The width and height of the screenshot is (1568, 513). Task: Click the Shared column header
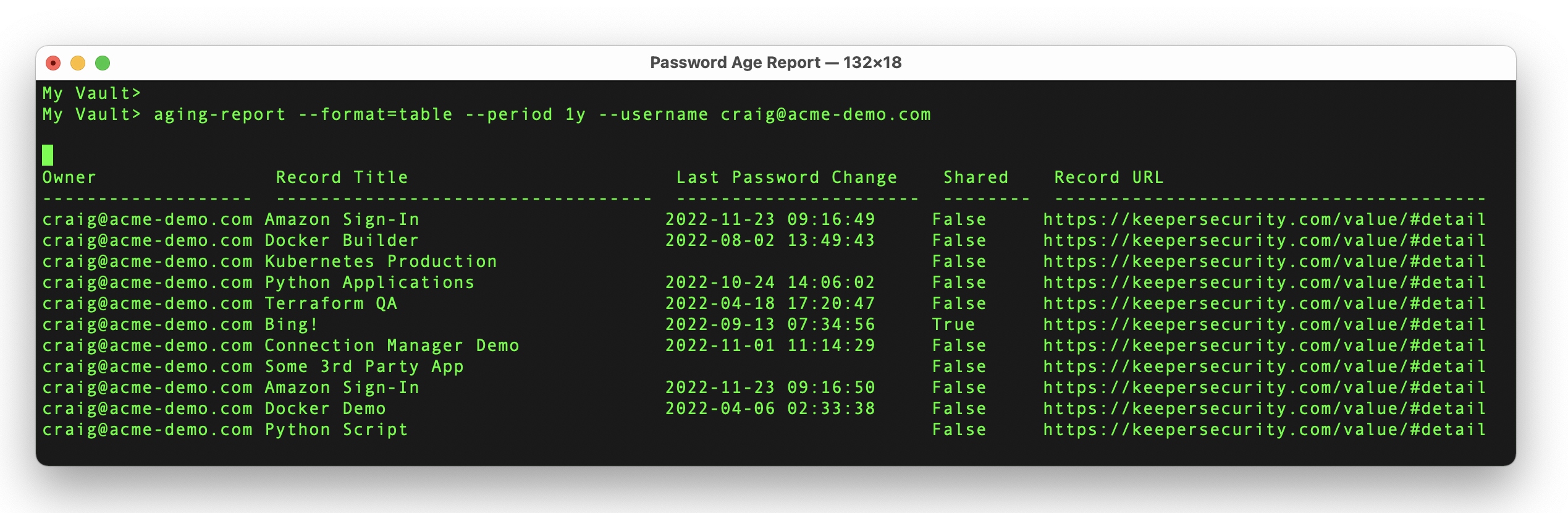[x=976, y=177]
